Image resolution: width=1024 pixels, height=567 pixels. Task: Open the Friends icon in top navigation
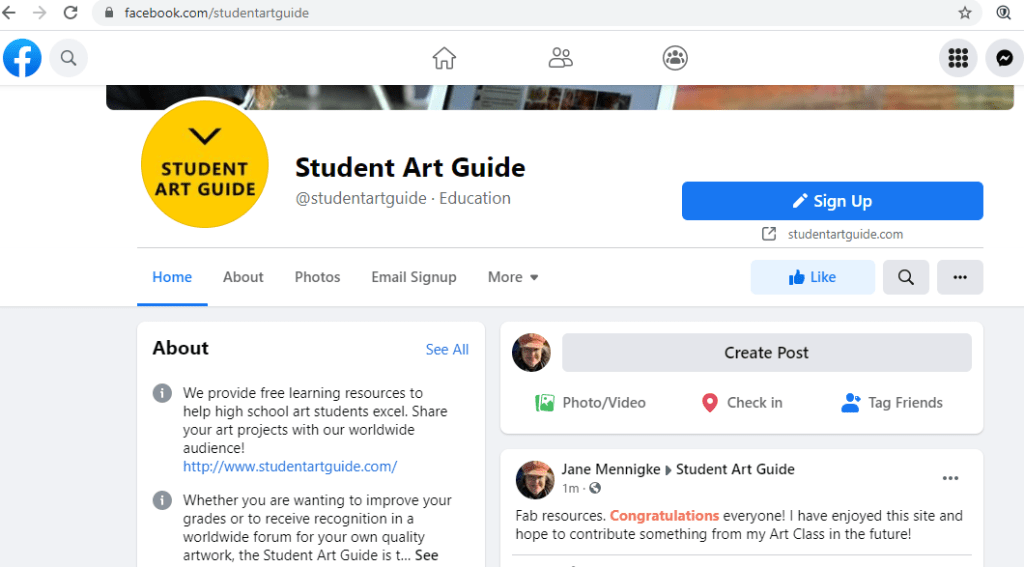[x=561, y=58]
